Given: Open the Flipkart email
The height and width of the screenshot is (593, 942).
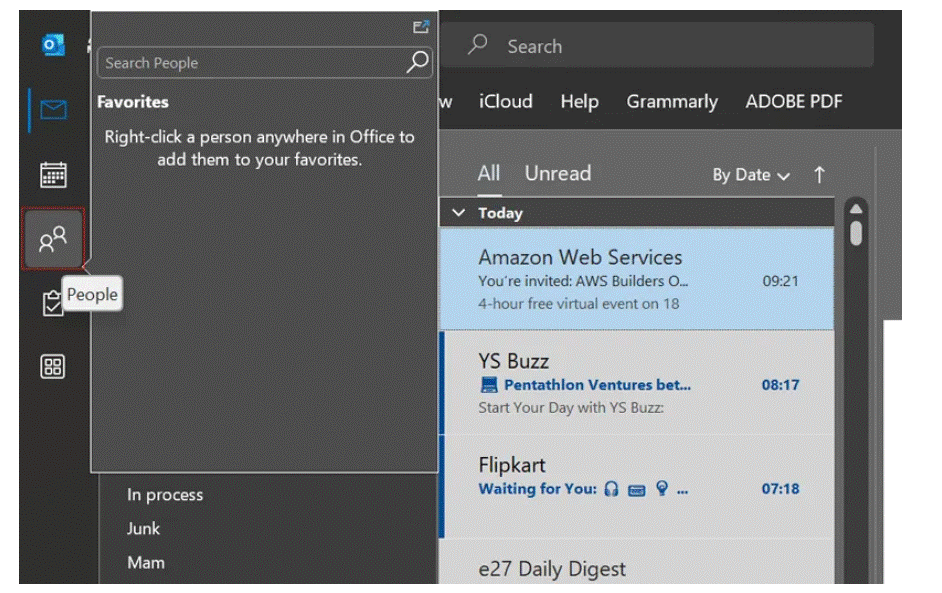Looking at the screenshot, I should click(x=637, y=487).
